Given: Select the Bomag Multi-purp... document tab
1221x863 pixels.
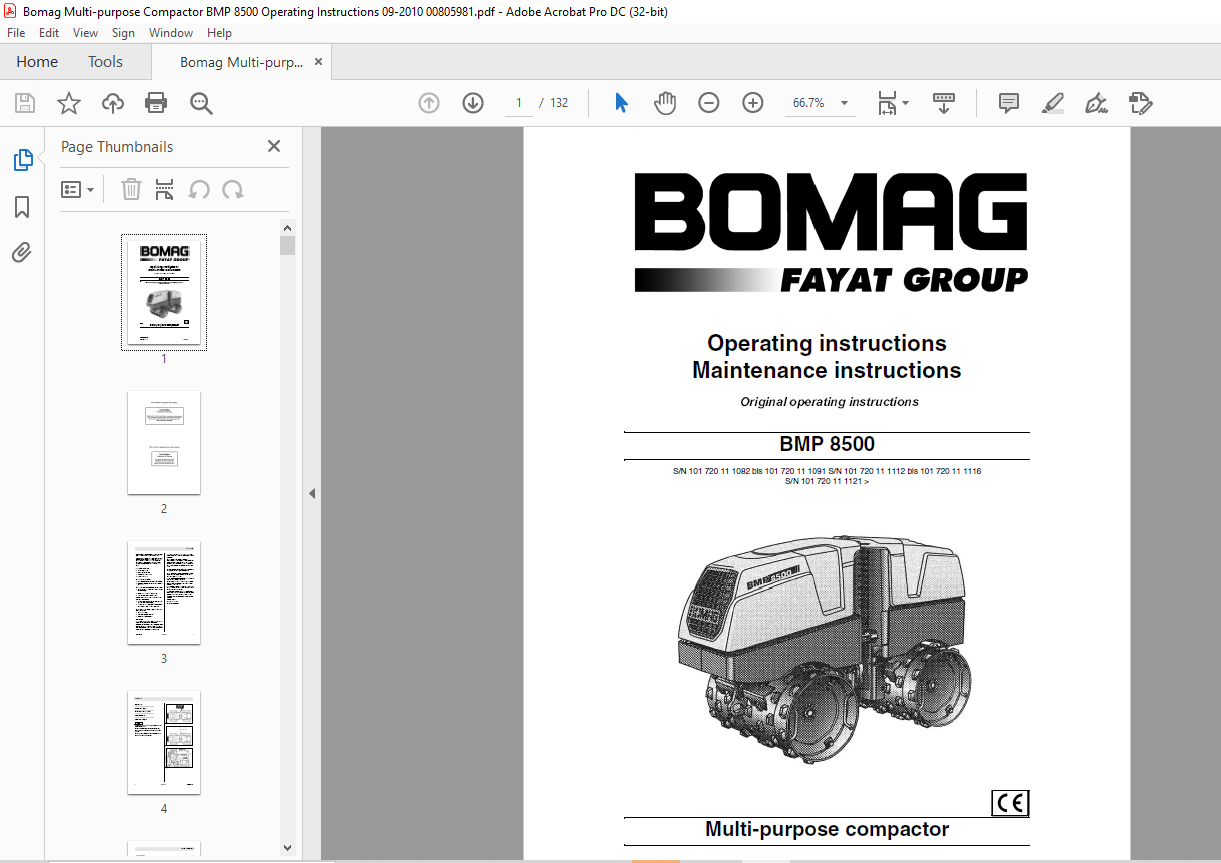Looking at the screenshot, I should click(241, 62).
